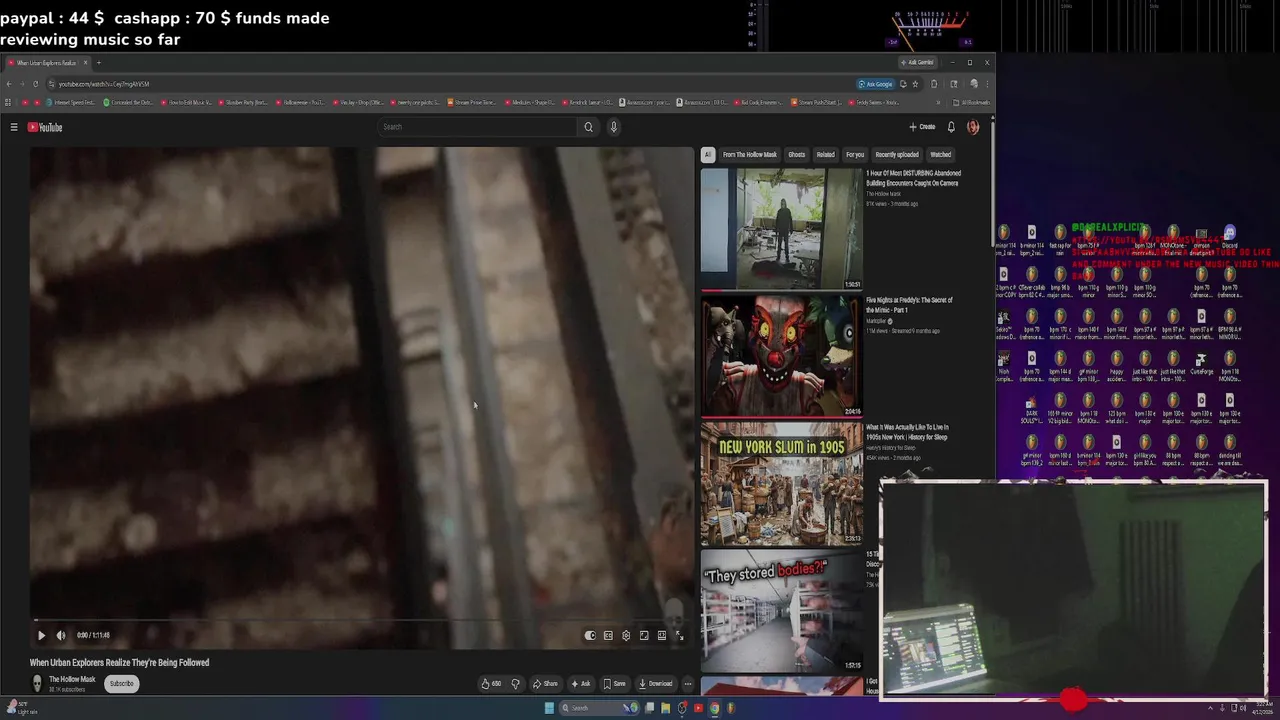Viewport: 1280px width, 720px height.
Task: Open the Five Nights at Freddy's thumbnail
Action: 781,356
